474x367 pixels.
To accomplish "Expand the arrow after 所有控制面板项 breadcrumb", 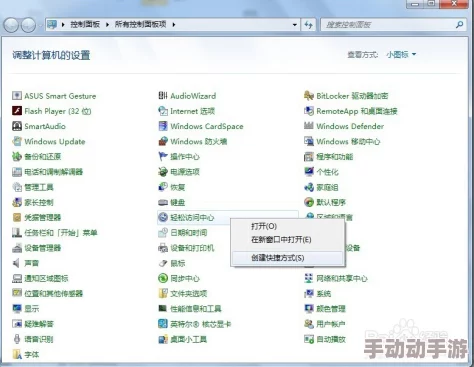I will (174, 24).
